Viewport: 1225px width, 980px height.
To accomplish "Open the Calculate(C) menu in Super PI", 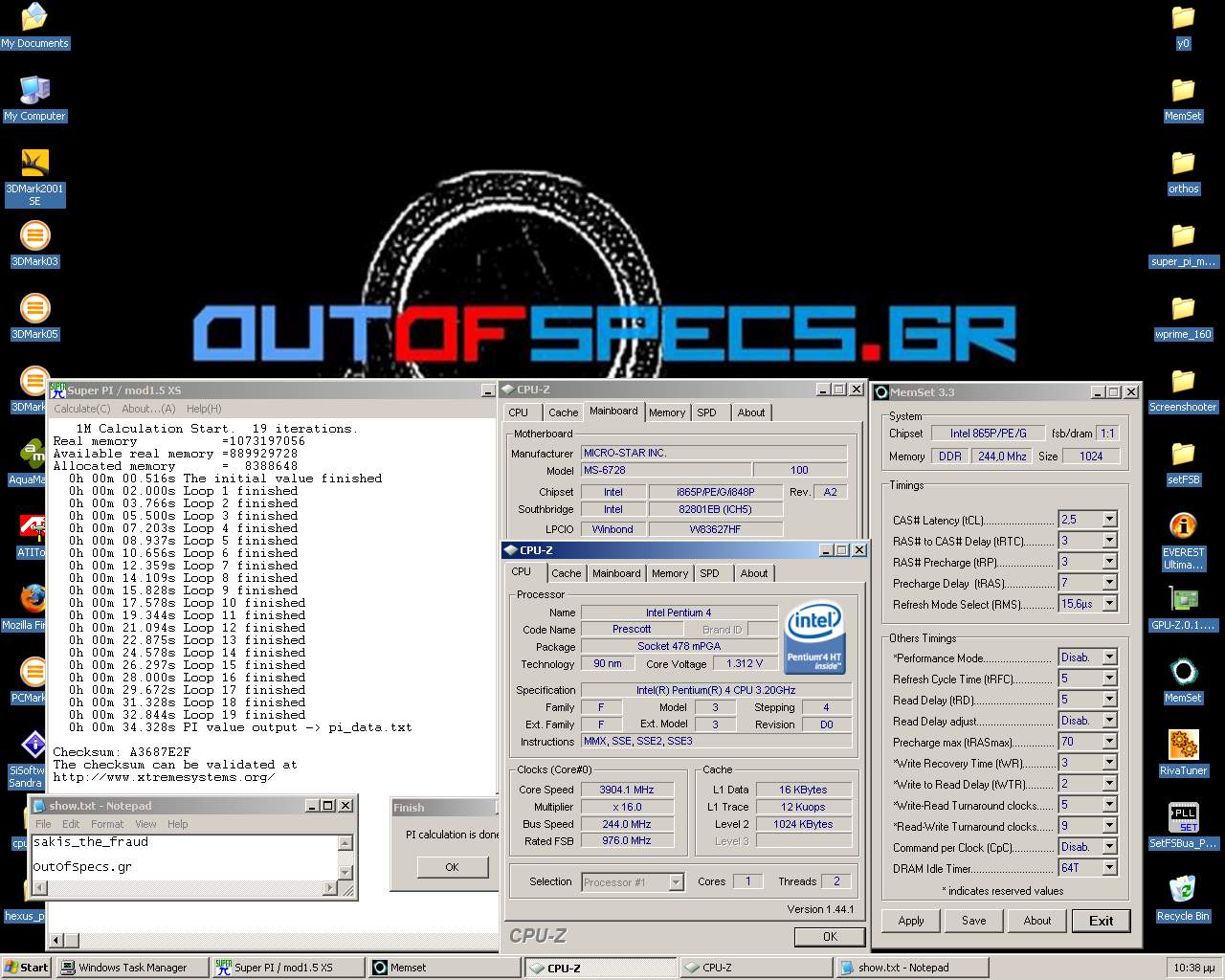I will (x=82, y=409).
